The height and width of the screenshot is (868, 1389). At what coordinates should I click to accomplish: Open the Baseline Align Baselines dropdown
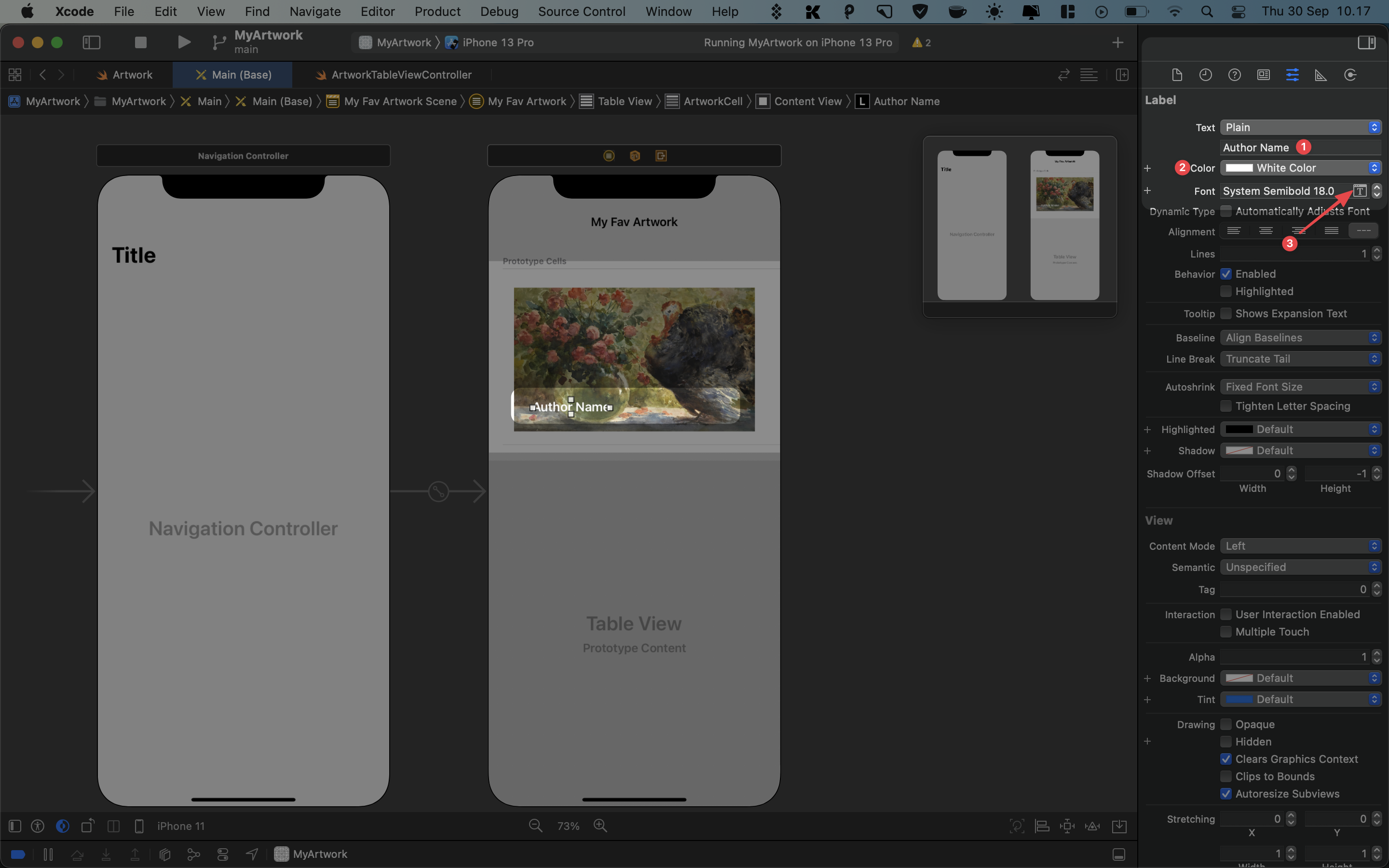click(1300, 338)
